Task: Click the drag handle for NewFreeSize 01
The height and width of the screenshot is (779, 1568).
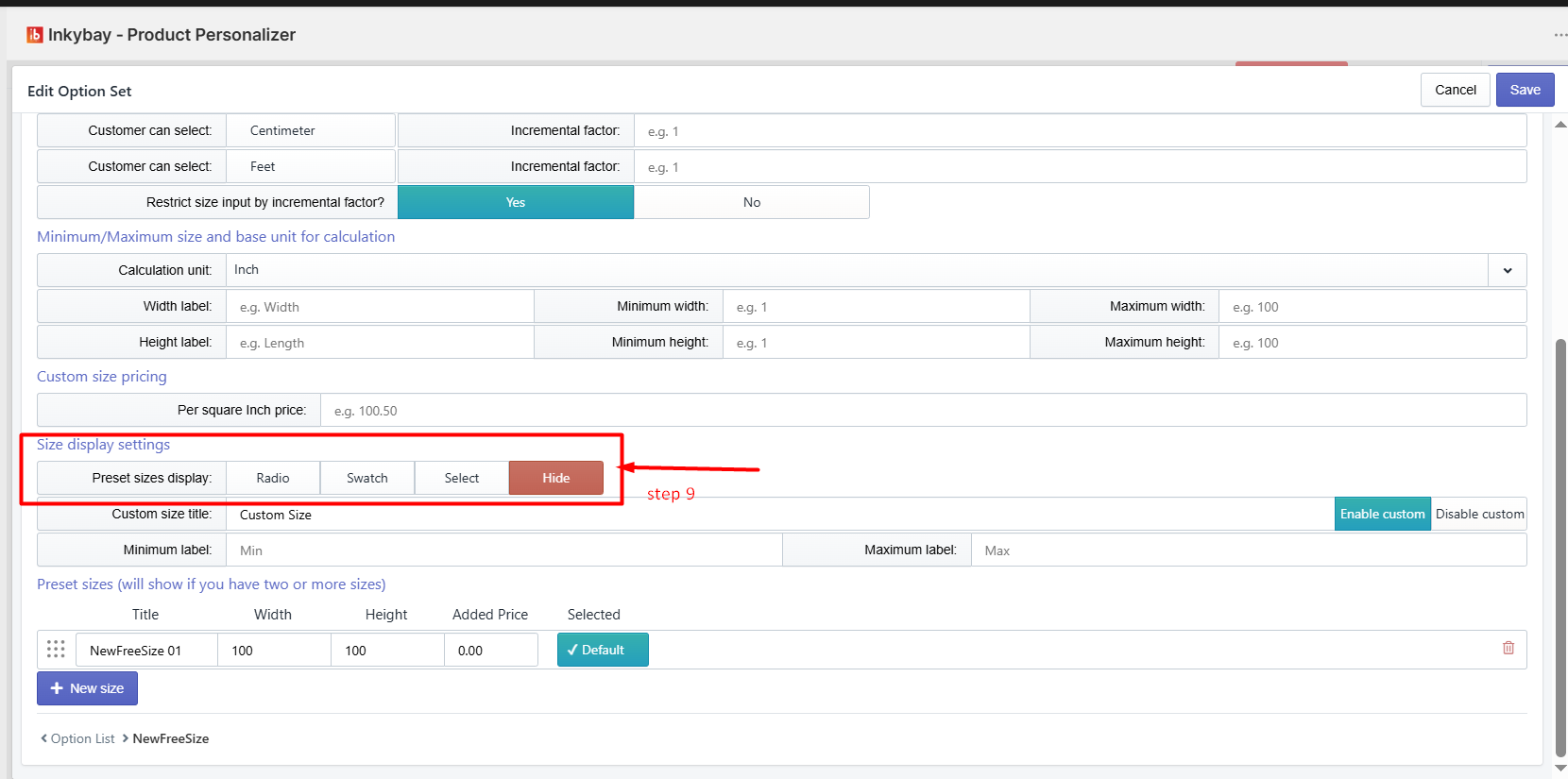Action: coord(56,649)
